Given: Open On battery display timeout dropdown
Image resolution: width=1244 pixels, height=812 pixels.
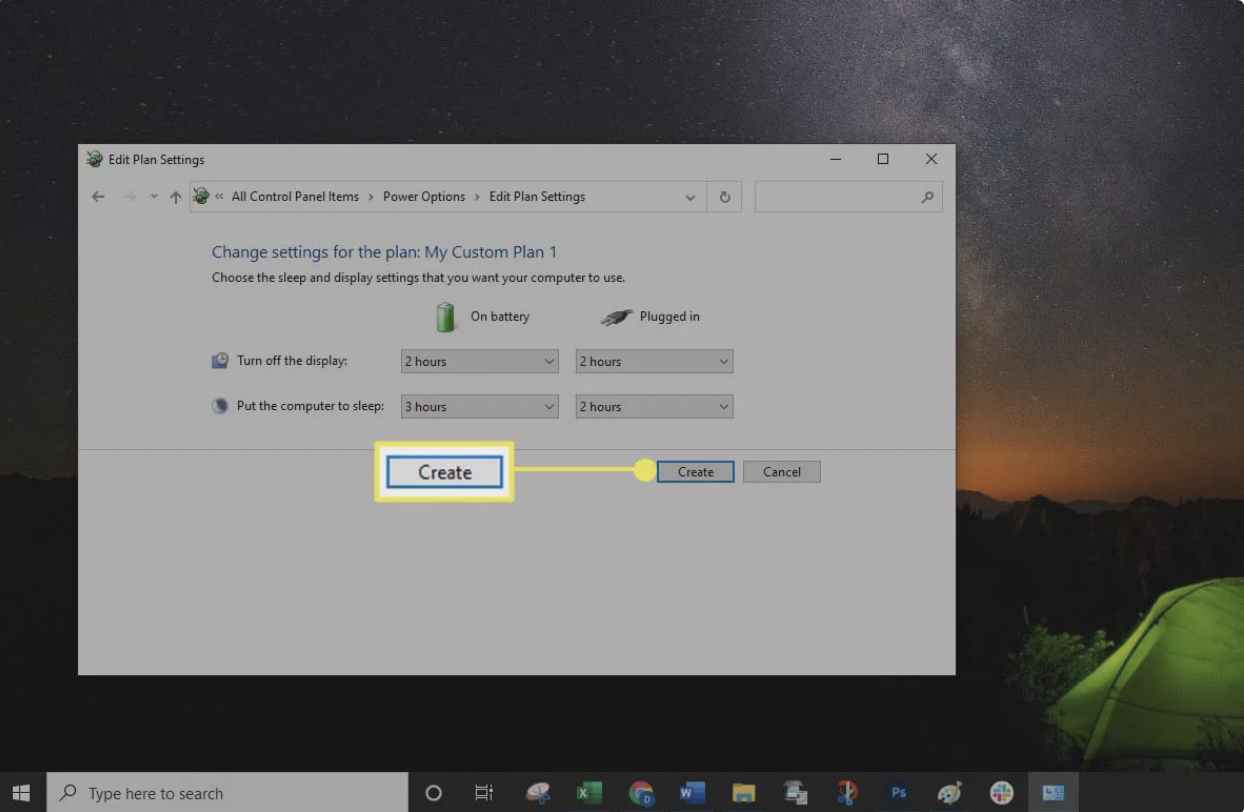Looking at the screenshot, I should tap(479, 361).
